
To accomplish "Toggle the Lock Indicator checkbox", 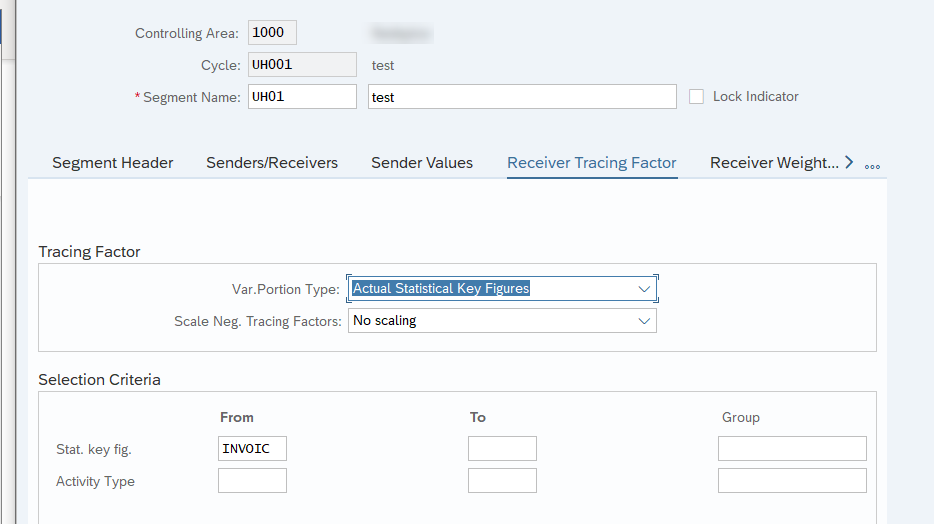I will pyautogui.click(x=697, y=97).
